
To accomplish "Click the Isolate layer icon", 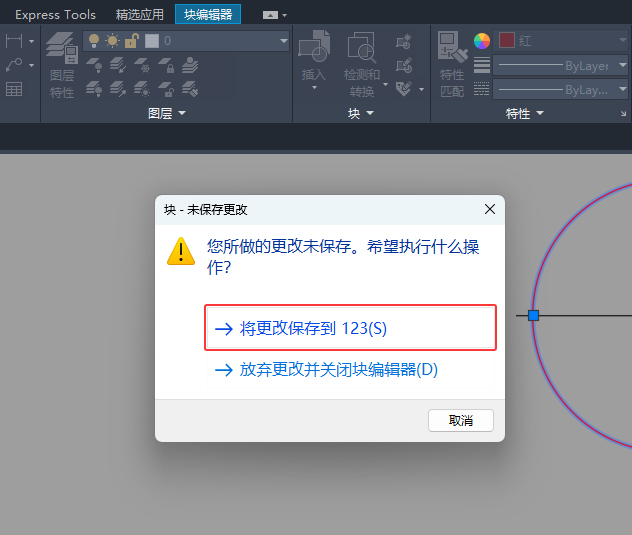I will [x=118, y=65].
